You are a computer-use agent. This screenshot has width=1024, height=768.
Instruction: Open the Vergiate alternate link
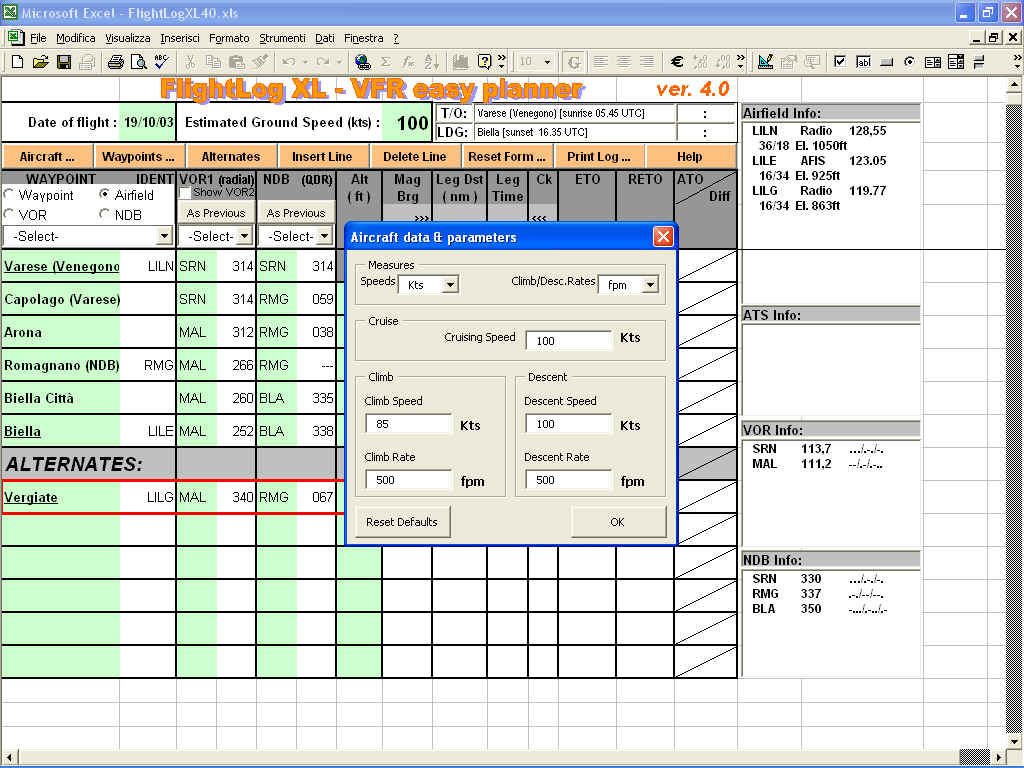coord(31,498)
